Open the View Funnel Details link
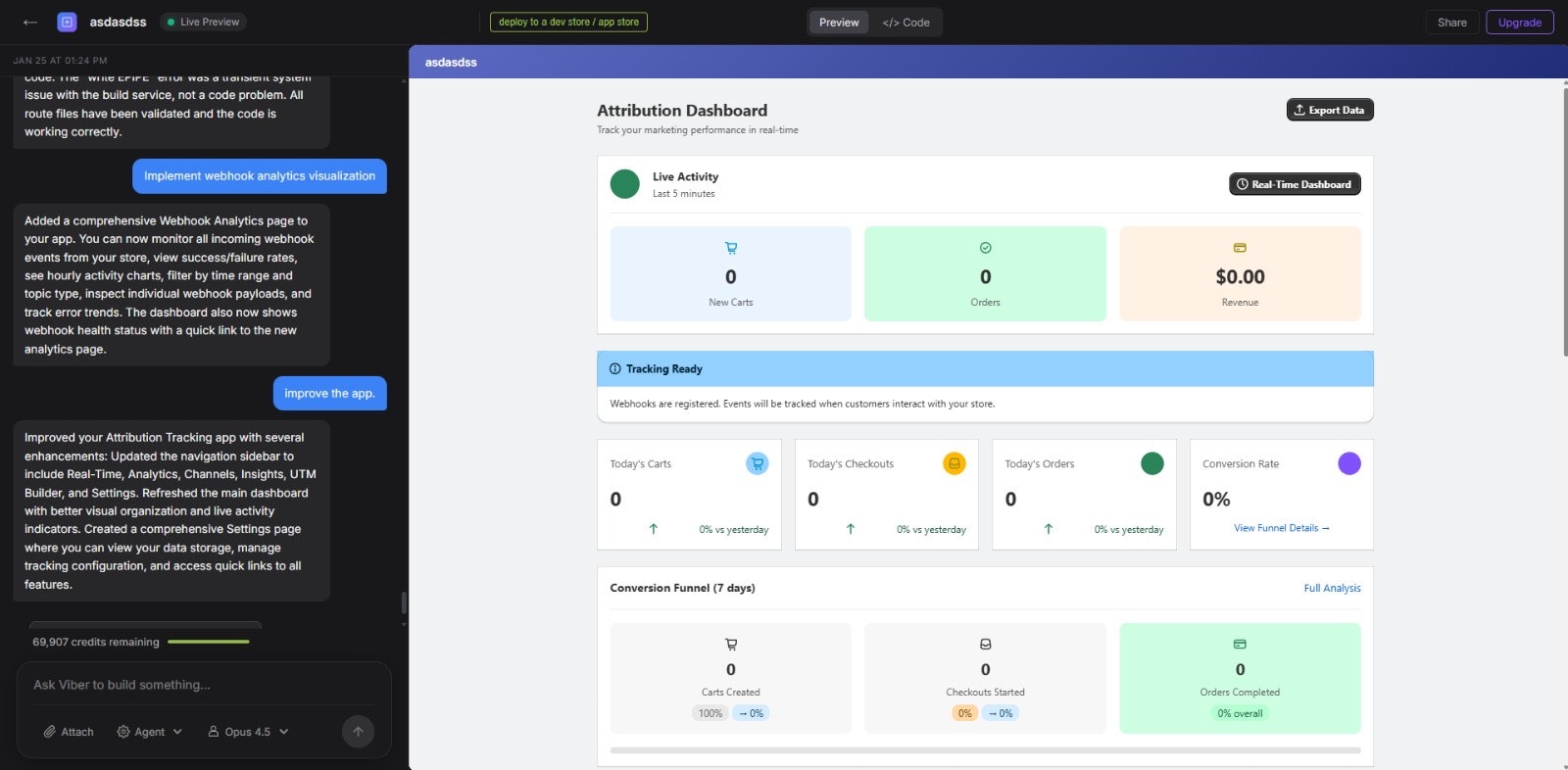The image size is (1568, 770). [1282, 528]
